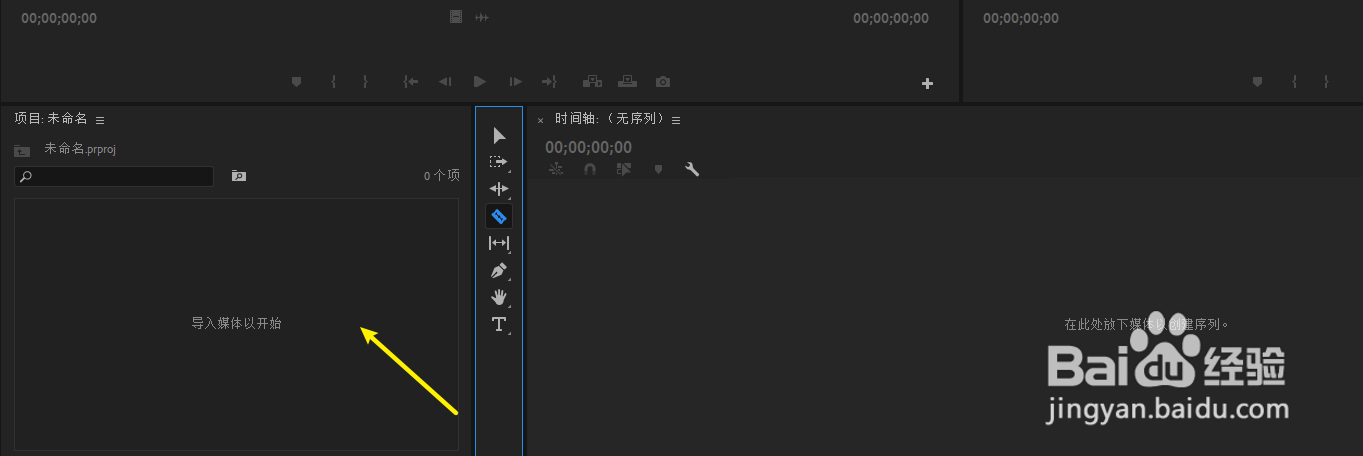This screenshot has height=456, width=1363.
Task: Toggle nest sequence insert mode in timeline
Action: 556,170
